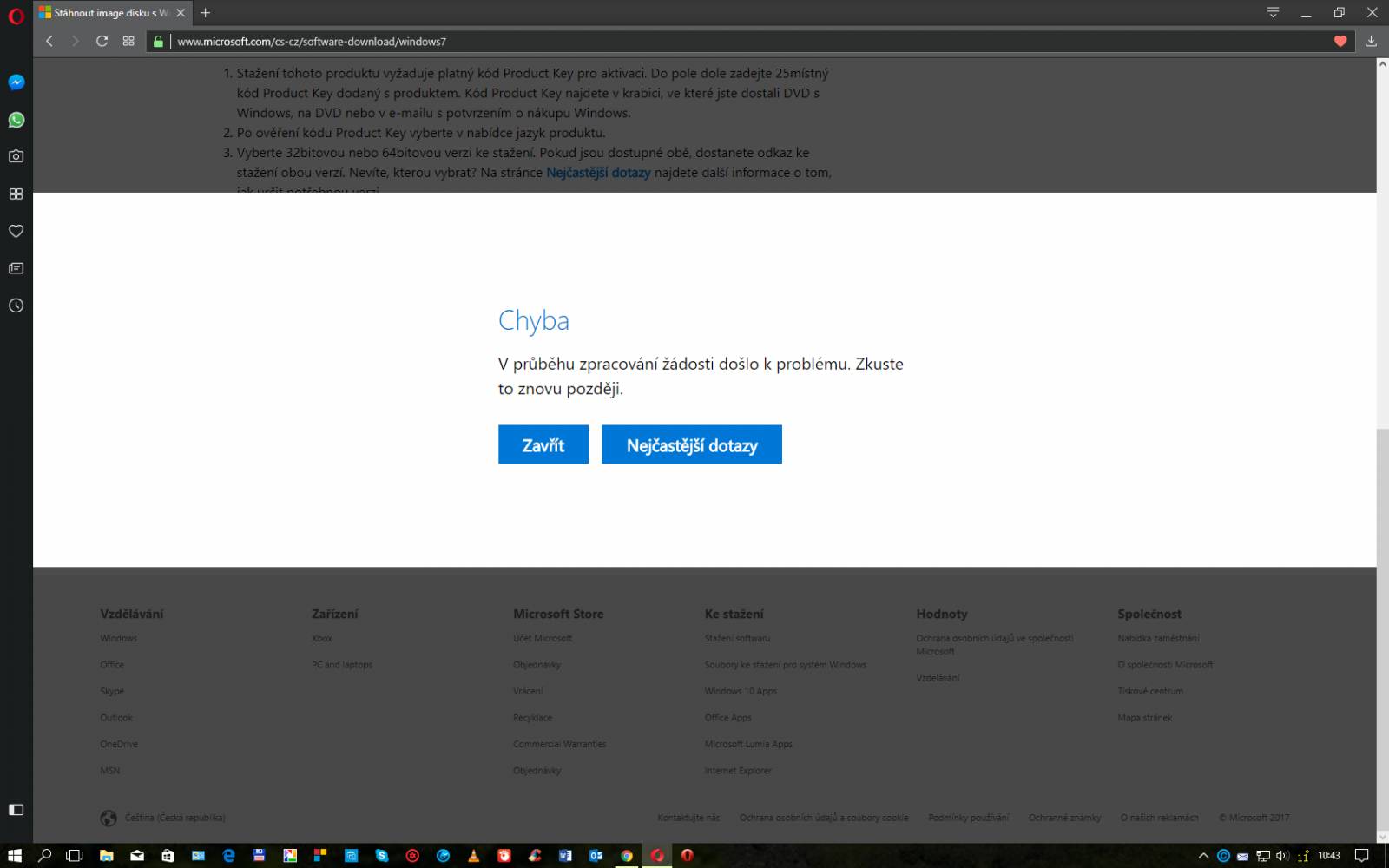
Task: Take a snapshot with the camera icon
Action: (x=16, y=156)
